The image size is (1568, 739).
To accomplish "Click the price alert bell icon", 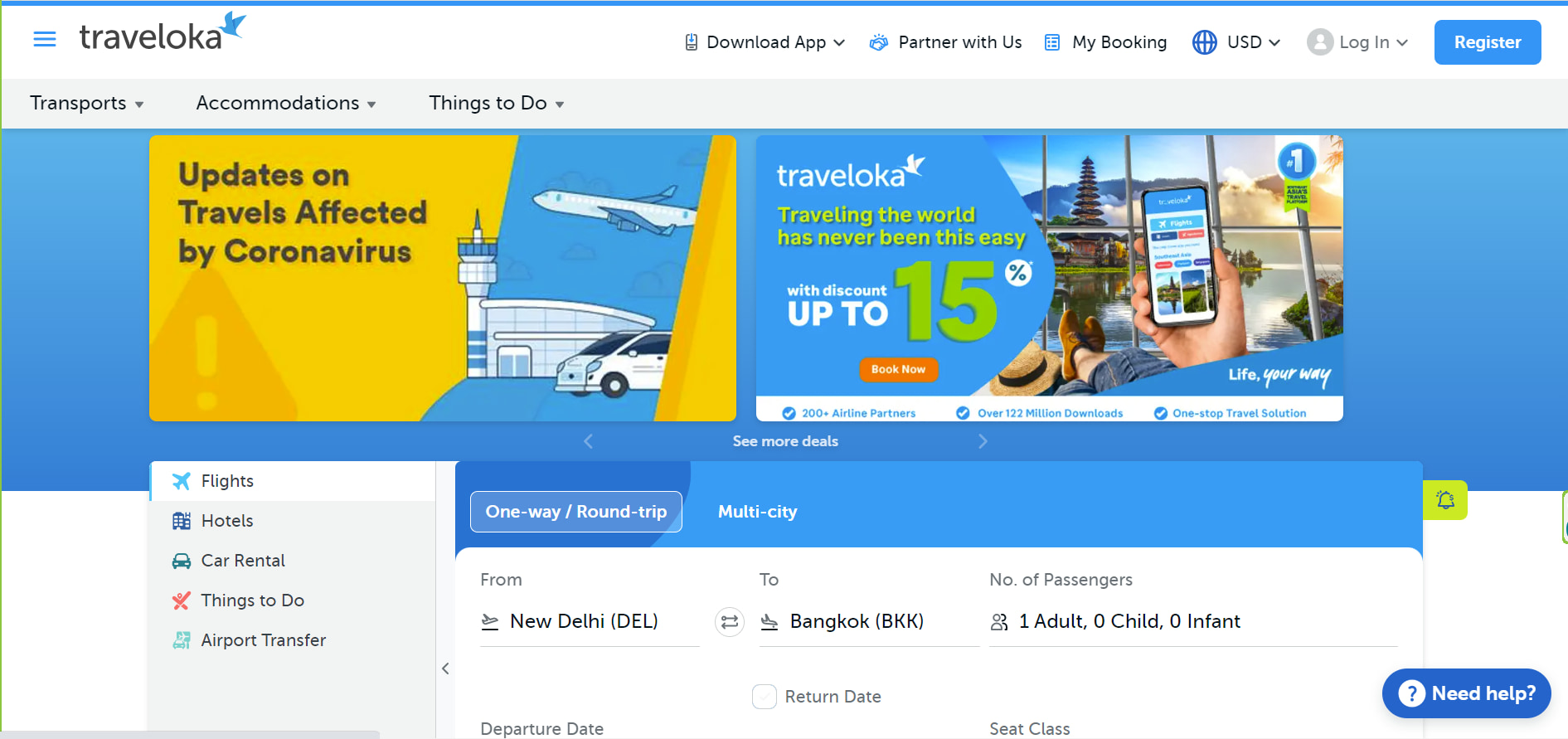I will pos(1445,500).
